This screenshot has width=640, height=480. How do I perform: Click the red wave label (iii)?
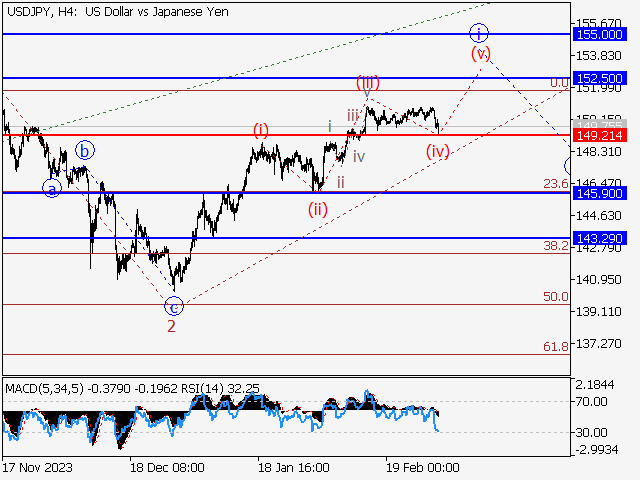[368, 82]
